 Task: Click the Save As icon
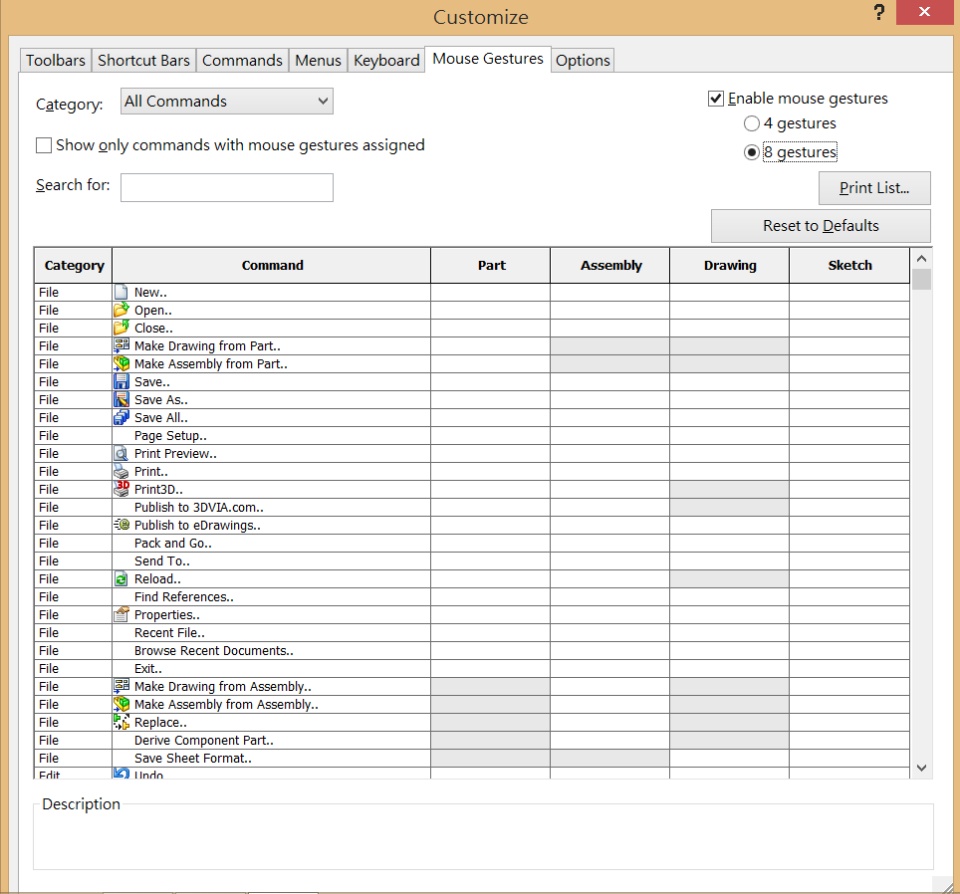[x=121, y=399]
